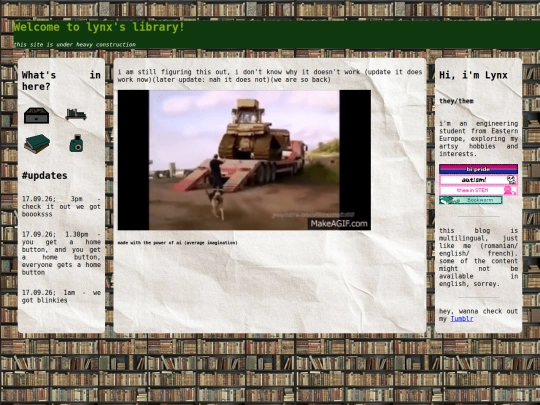Viewport: 540px width, 405px height.
Task: Click the bookshelf icon
Action: click(76, 114)
